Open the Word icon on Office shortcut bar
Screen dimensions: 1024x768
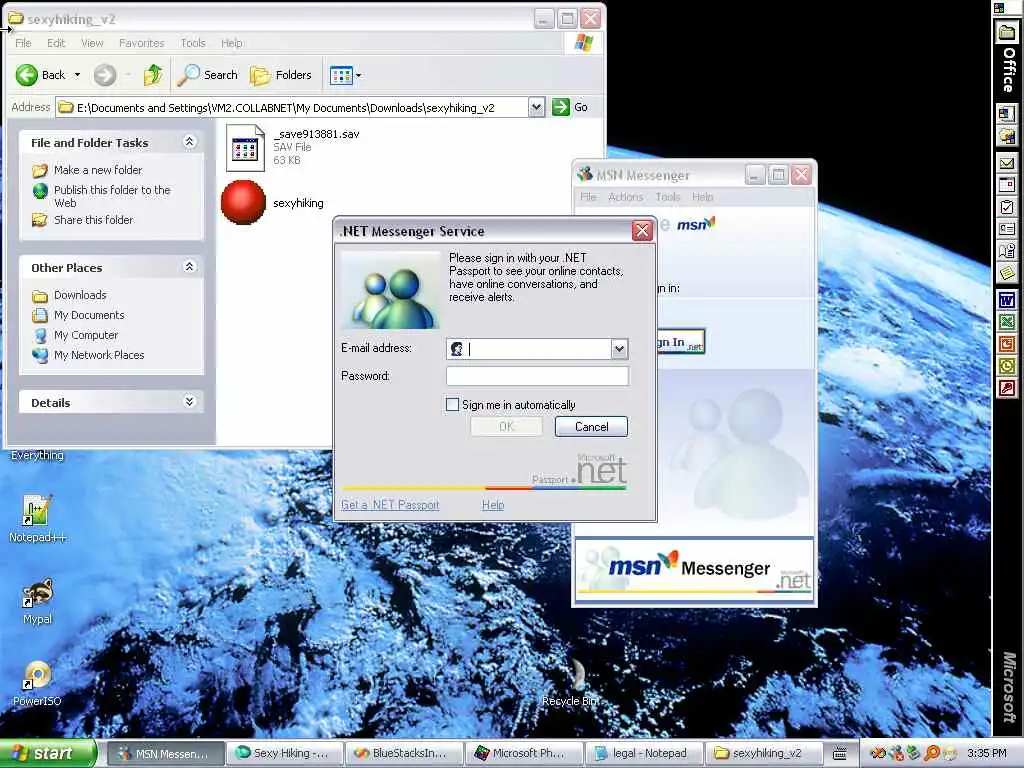pos(1007,301)
